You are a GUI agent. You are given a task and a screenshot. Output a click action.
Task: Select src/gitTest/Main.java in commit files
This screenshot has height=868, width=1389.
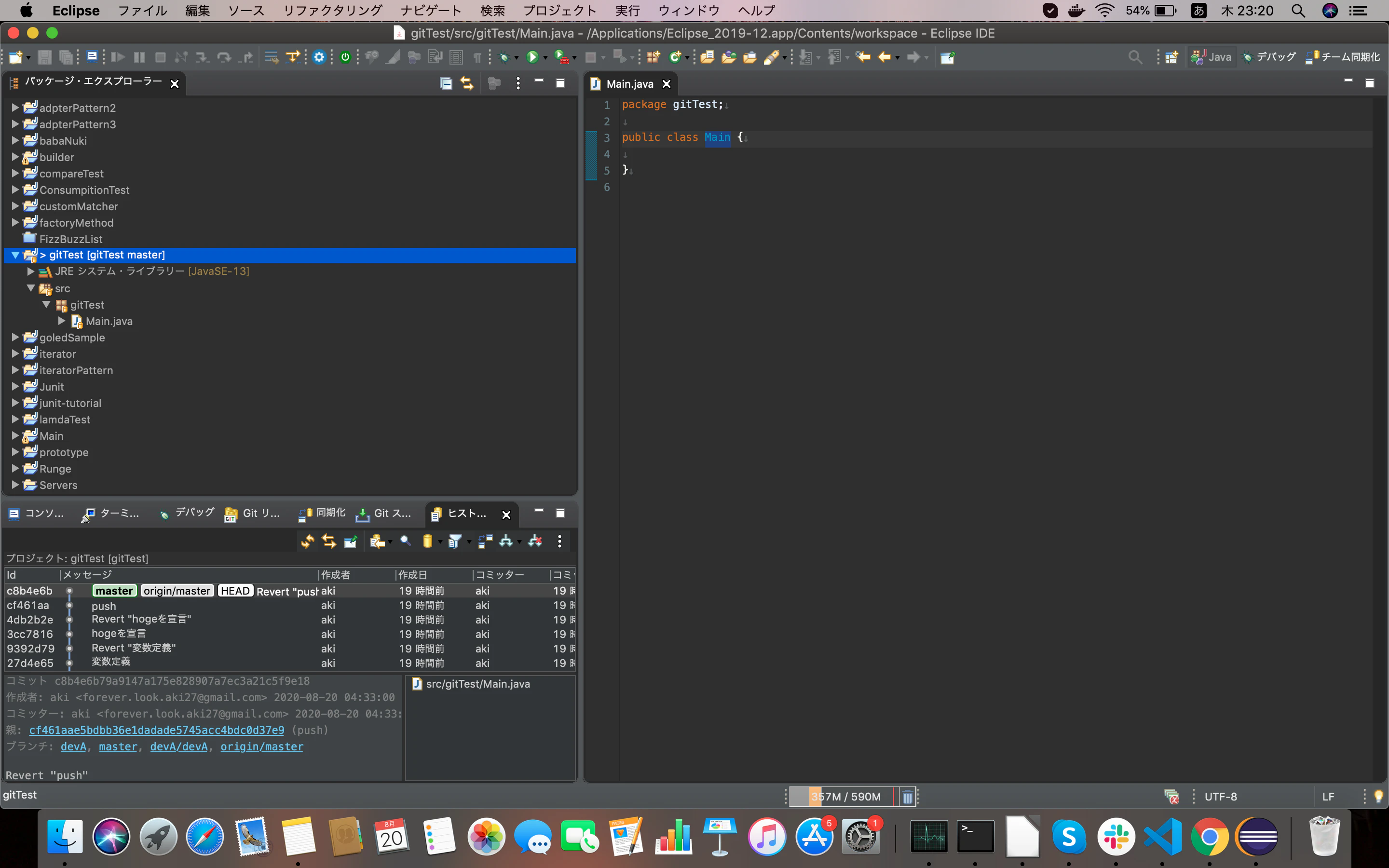coord(471,684)
